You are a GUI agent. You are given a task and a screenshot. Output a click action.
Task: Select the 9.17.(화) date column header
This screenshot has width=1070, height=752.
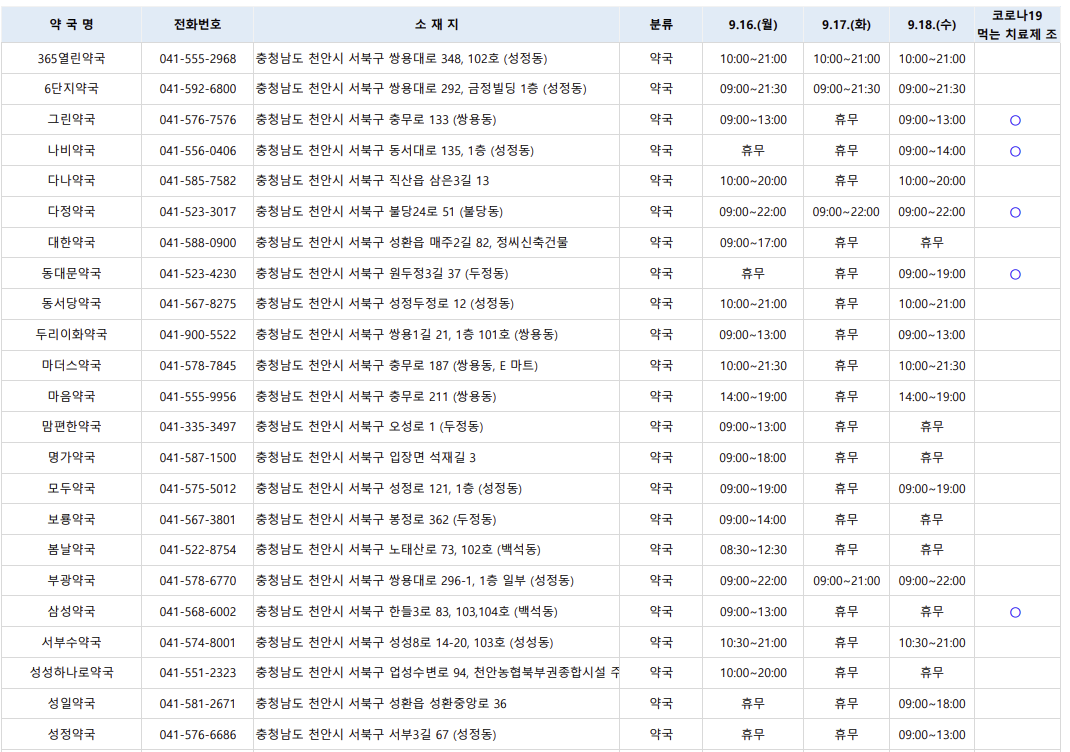(846, 22)
